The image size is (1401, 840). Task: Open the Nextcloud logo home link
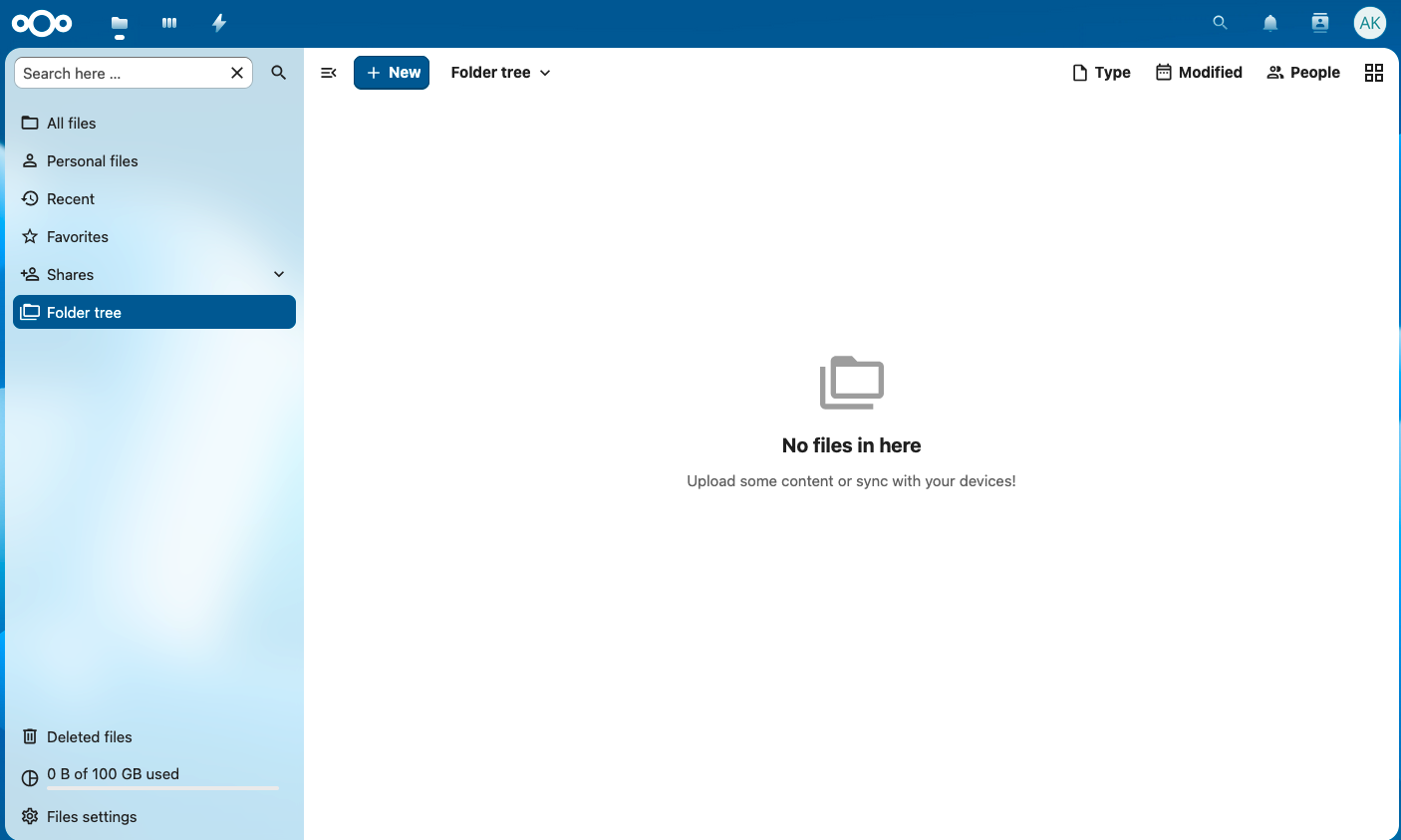tap(42, 23)
